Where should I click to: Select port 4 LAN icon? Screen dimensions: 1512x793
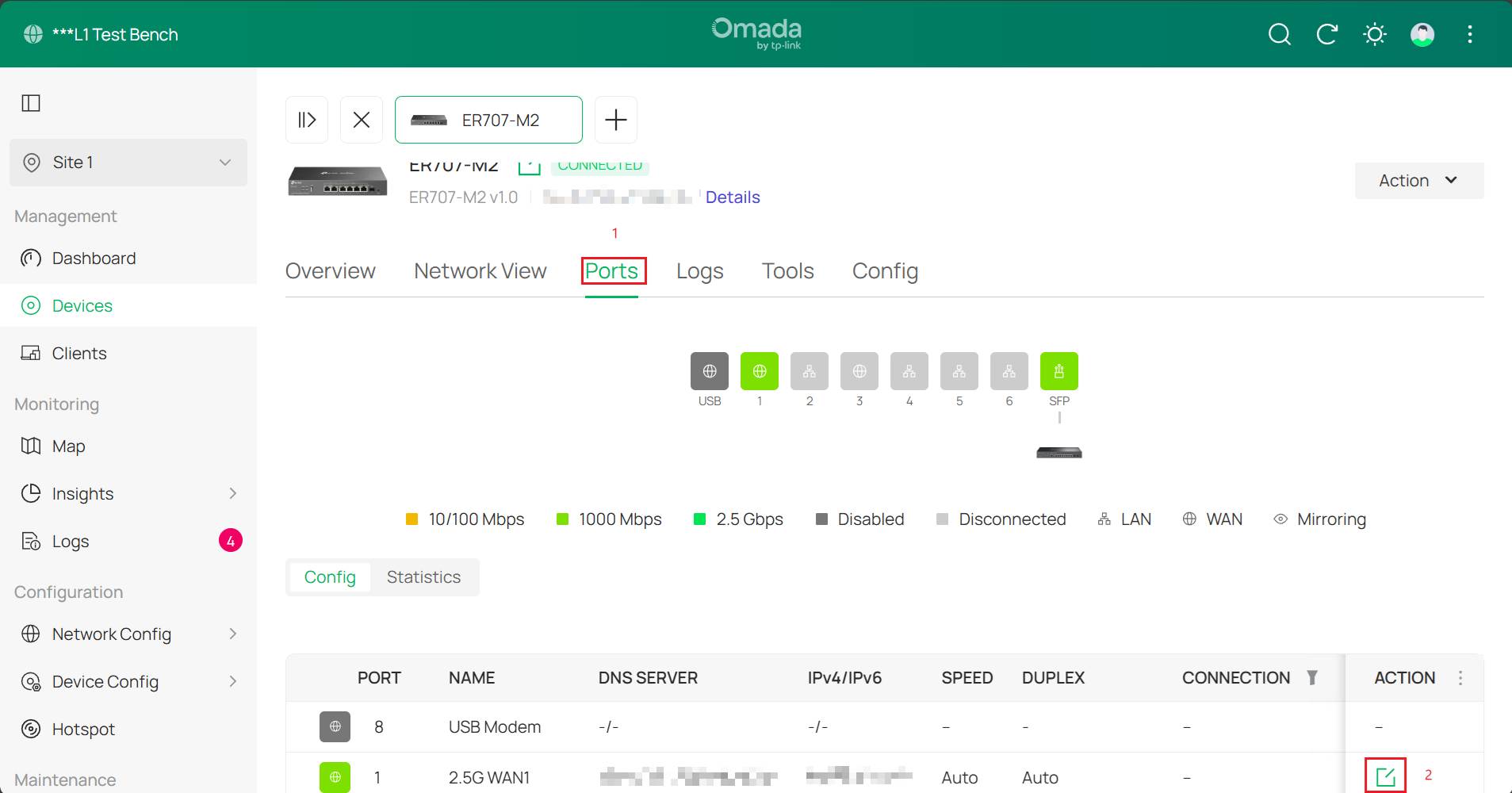coord(909,371)
